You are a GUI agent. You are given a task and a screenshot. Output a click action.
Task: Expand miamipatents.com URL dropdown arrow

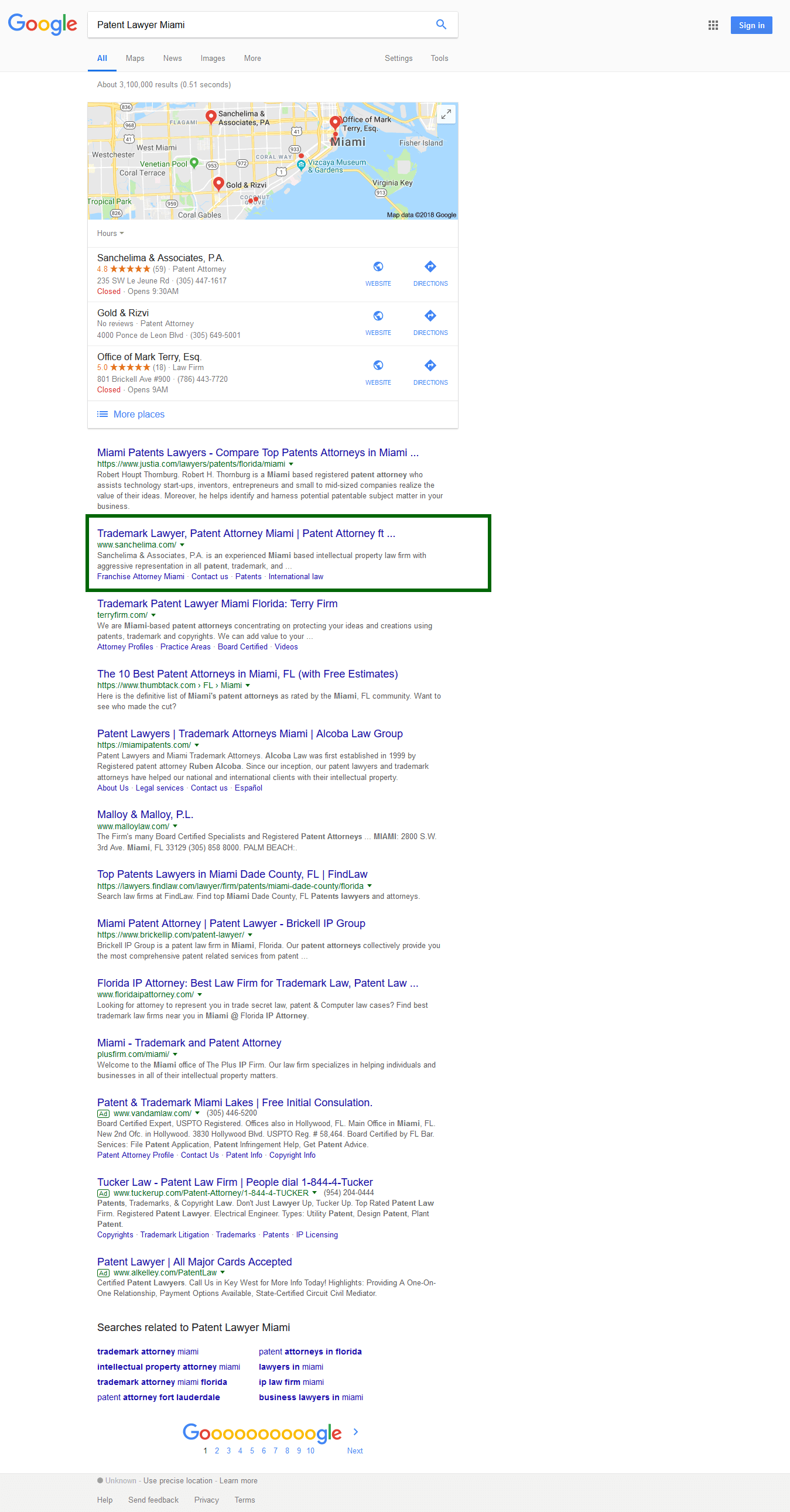click(197, 745)
